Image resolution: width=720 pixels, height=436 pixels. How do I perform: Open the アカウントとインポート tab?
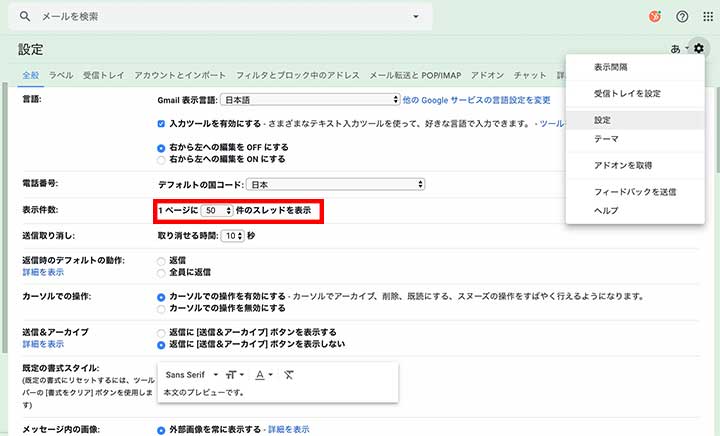pyautogui.click(x=180, y=75)
